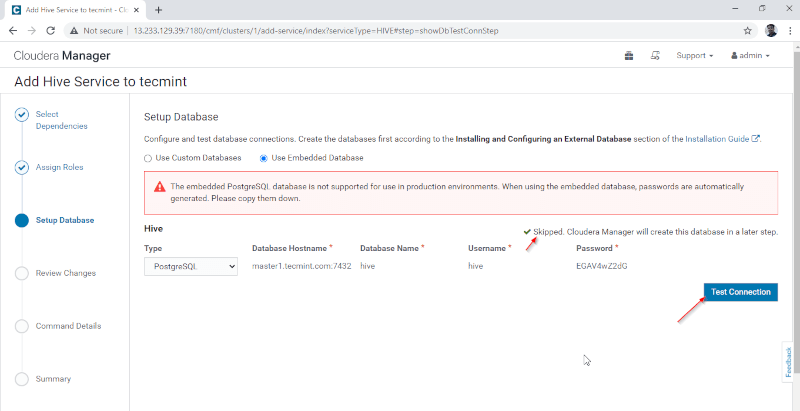Click the Test Connection button
Image resolution: width=800 pixels, height=411 pixels.
tap(740, 292)
